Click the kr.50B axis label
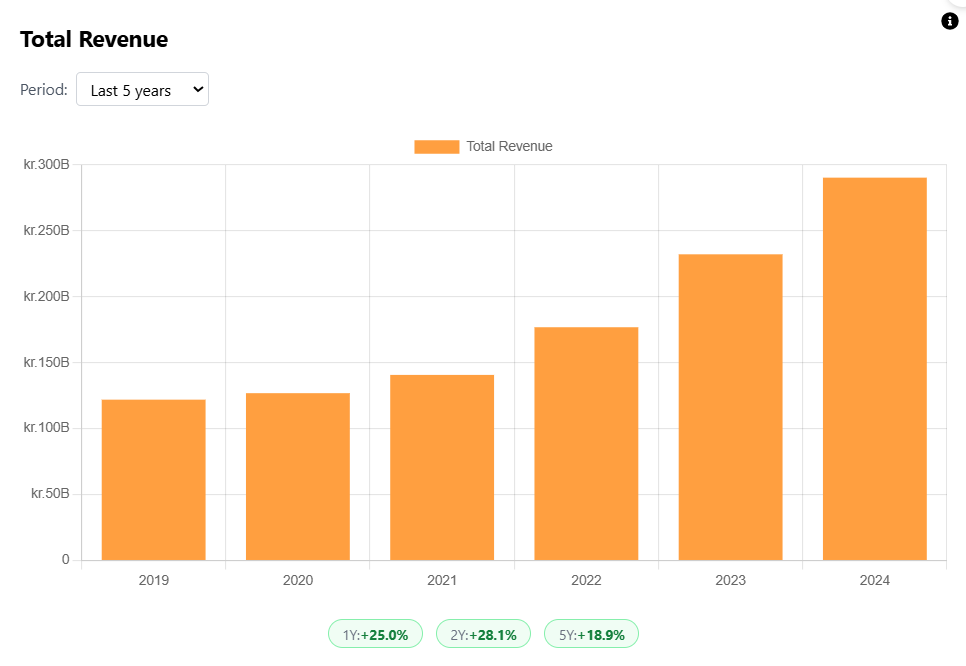The height and width of the screenshot is (666, 966). (x=50, y=493)
